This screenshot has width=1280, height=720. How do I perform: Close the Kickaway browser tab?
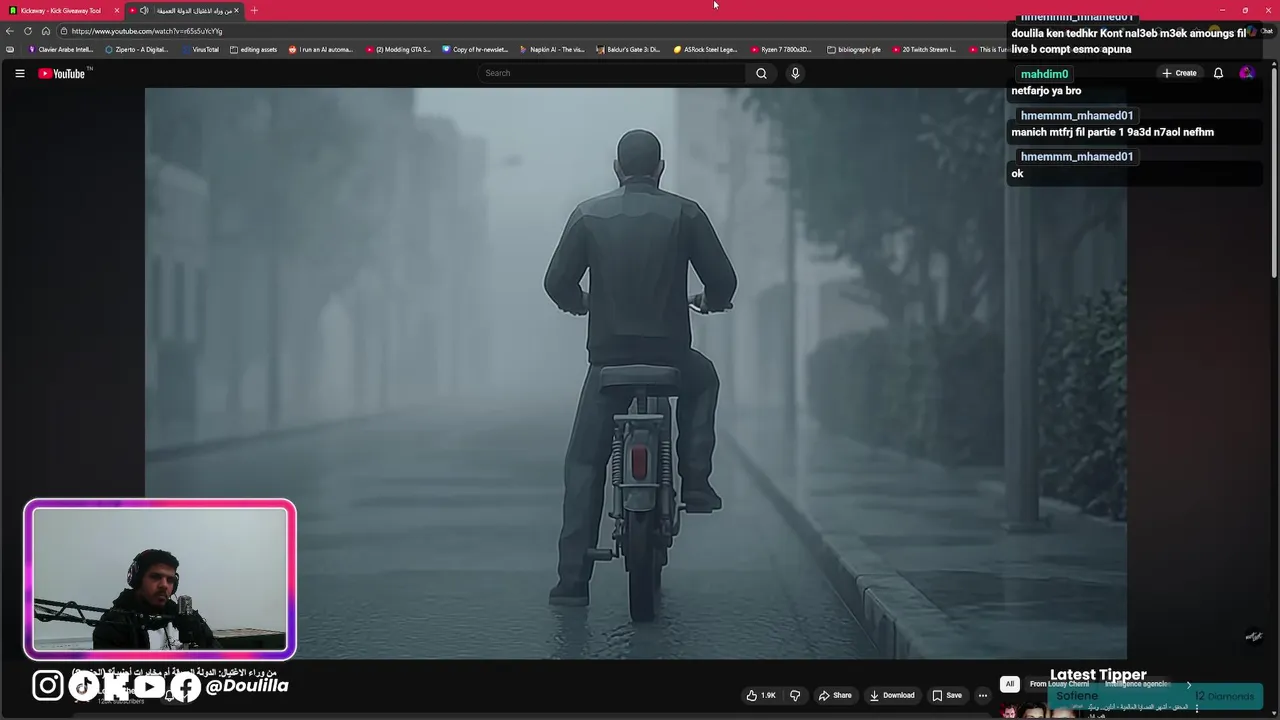point(117,10)
